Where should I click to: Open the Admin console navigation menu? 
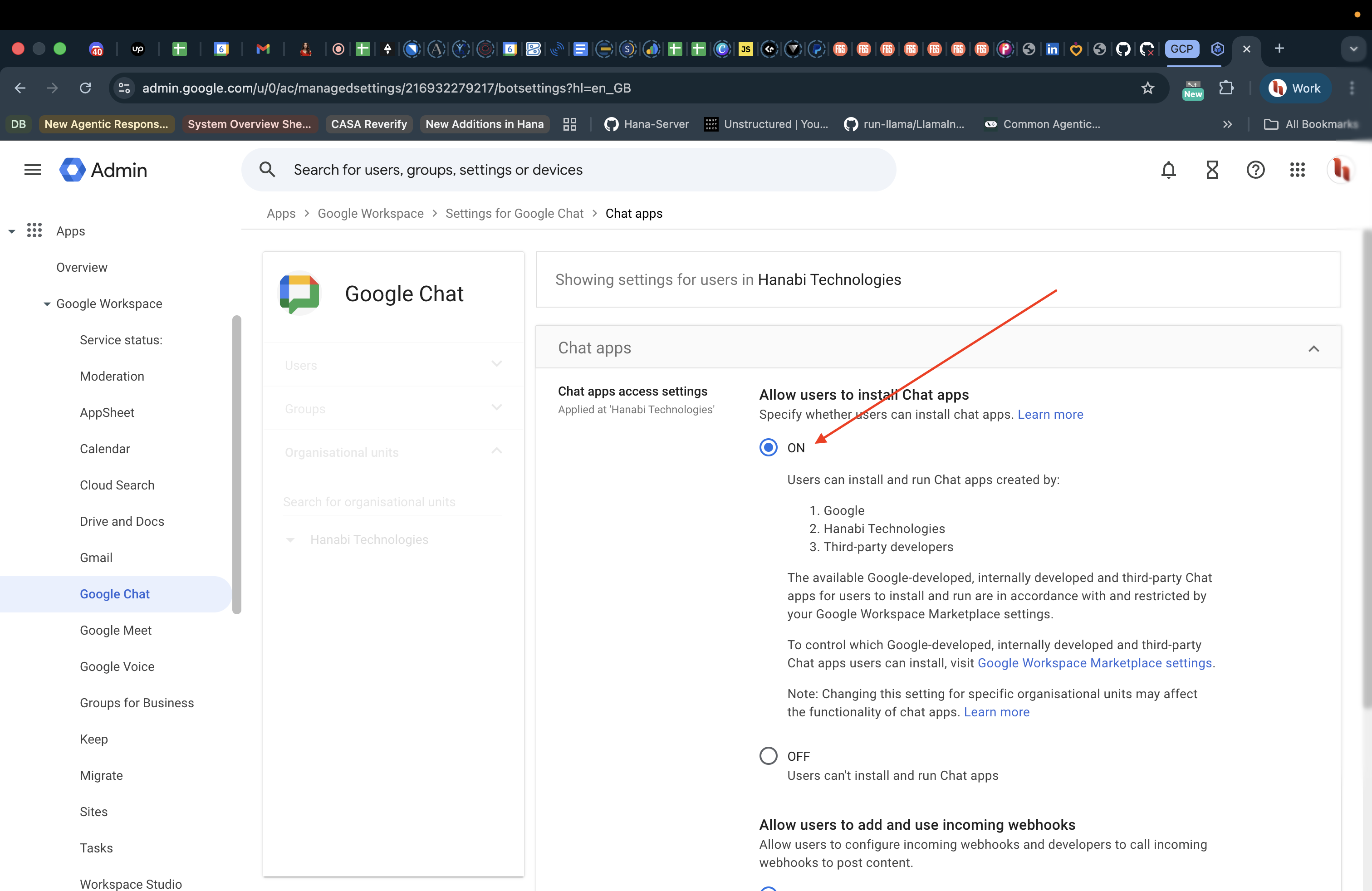pyautogui.click(x=32, y=169)
